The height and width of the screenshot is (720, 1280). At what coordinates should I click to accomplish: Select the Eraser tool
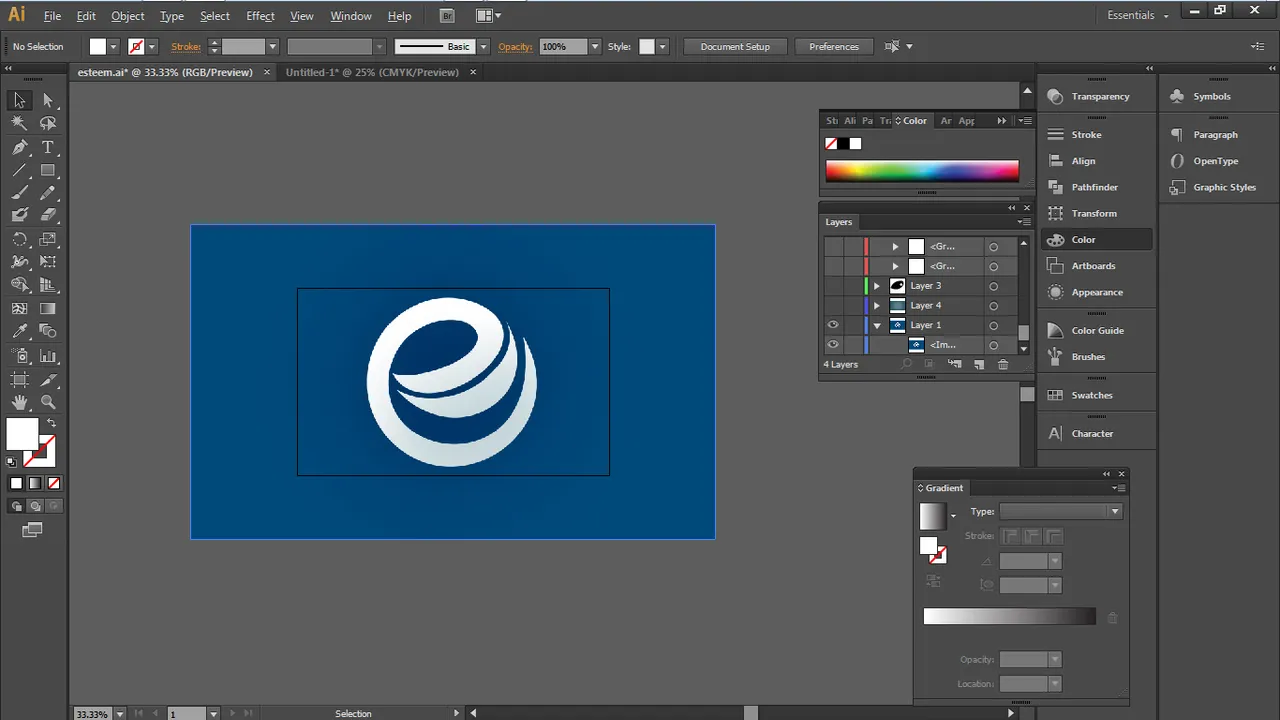tap(48, 215)
